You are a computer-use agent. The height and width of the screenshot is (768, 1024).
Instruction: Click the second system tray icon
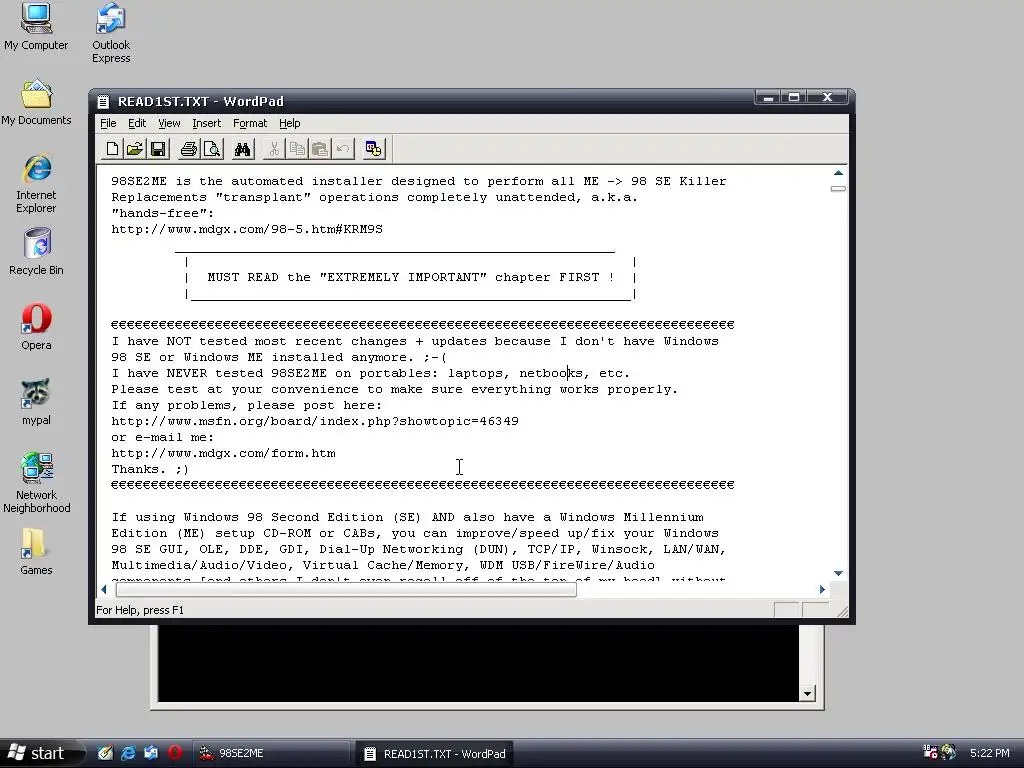948,752
